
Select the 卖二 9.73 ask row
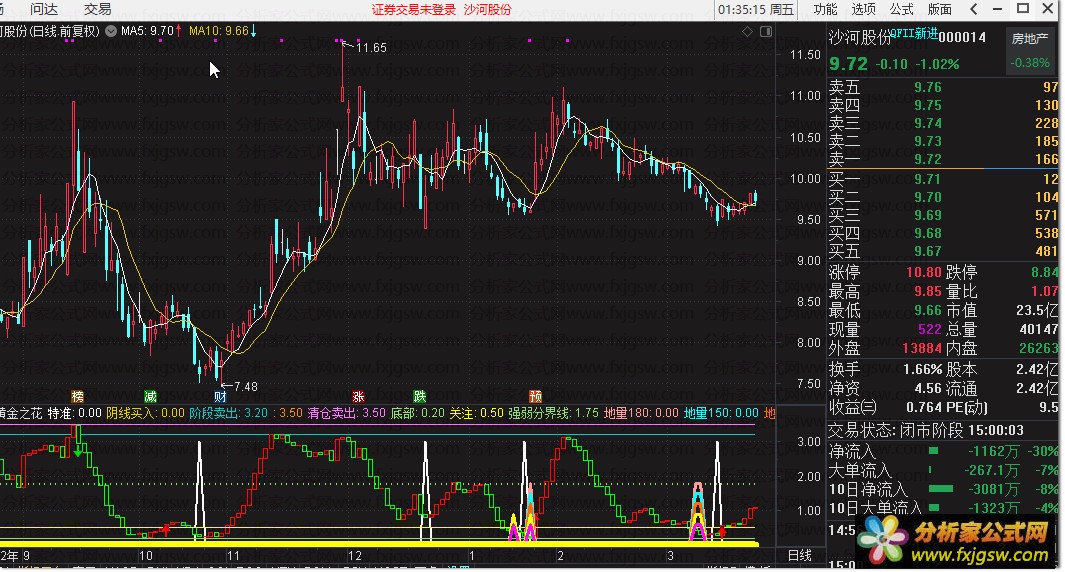[943, 141]
